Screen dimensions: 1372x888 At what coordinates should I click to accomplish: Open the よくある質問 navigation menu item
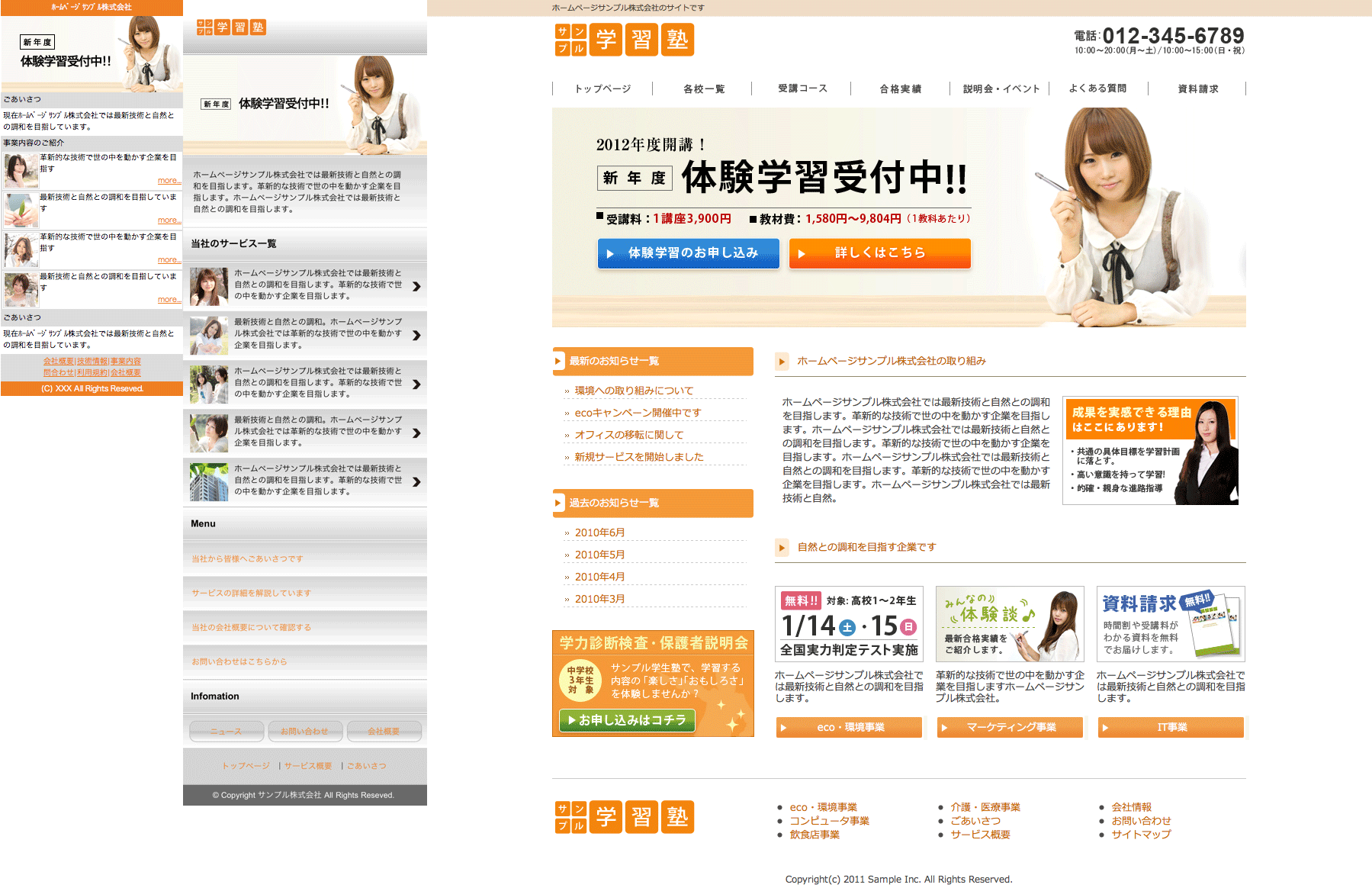pyautogui.click(x=1097, y=88)
